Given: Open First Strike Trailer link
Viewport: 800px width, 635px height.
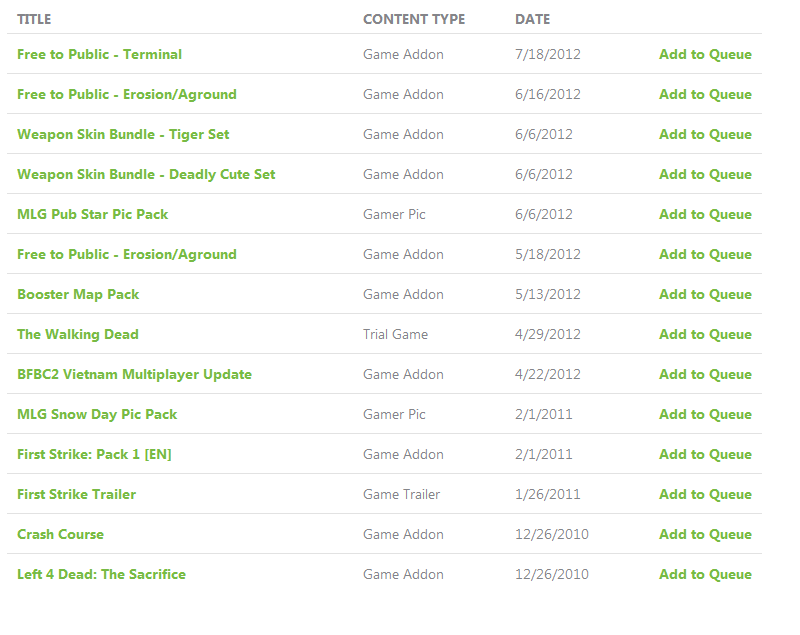Looking at the screenshot, I should pyautogui.click(x=76, y=494).
